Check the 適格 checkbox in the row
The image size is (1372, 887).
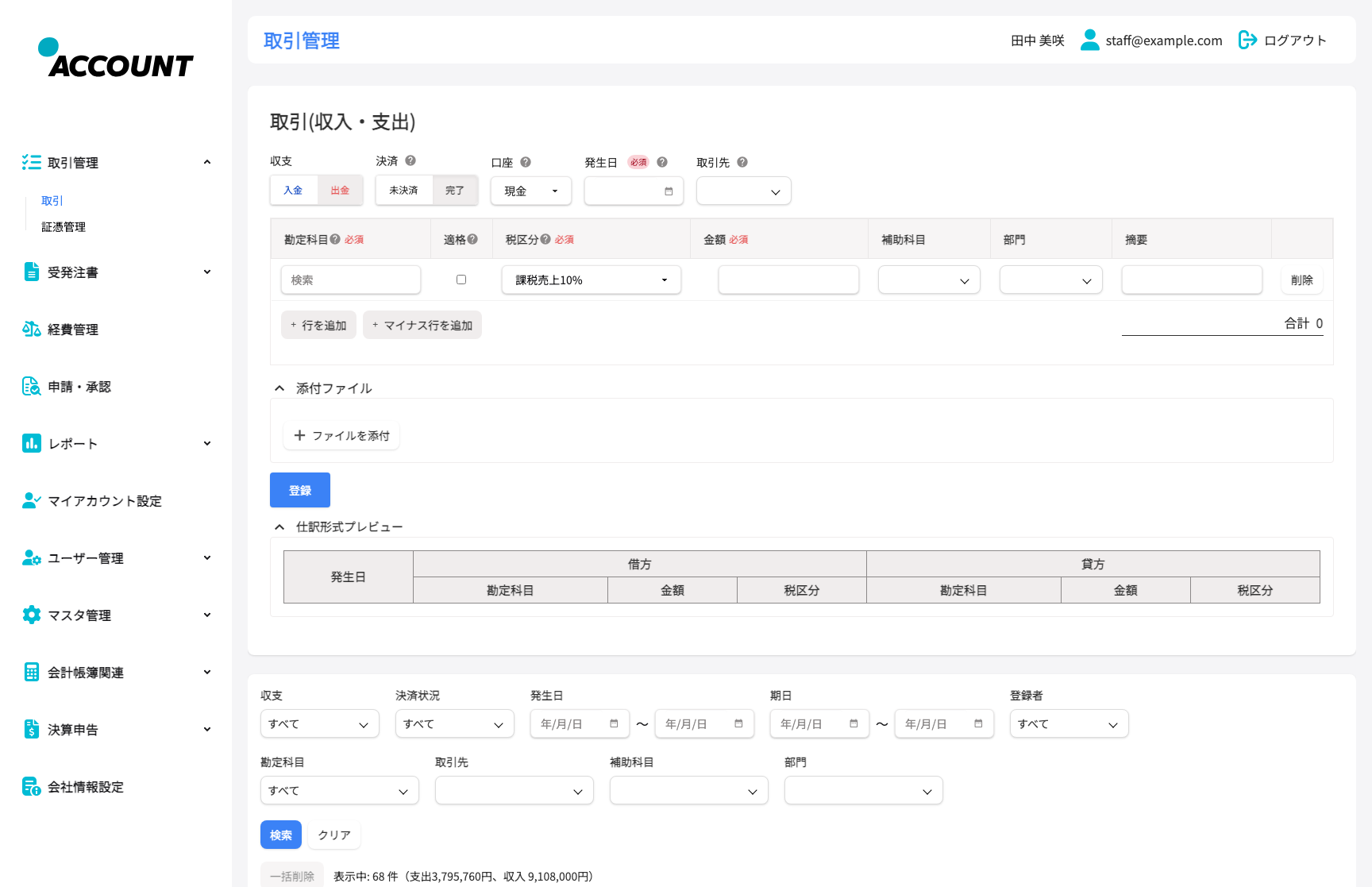[x=461, y=280]
